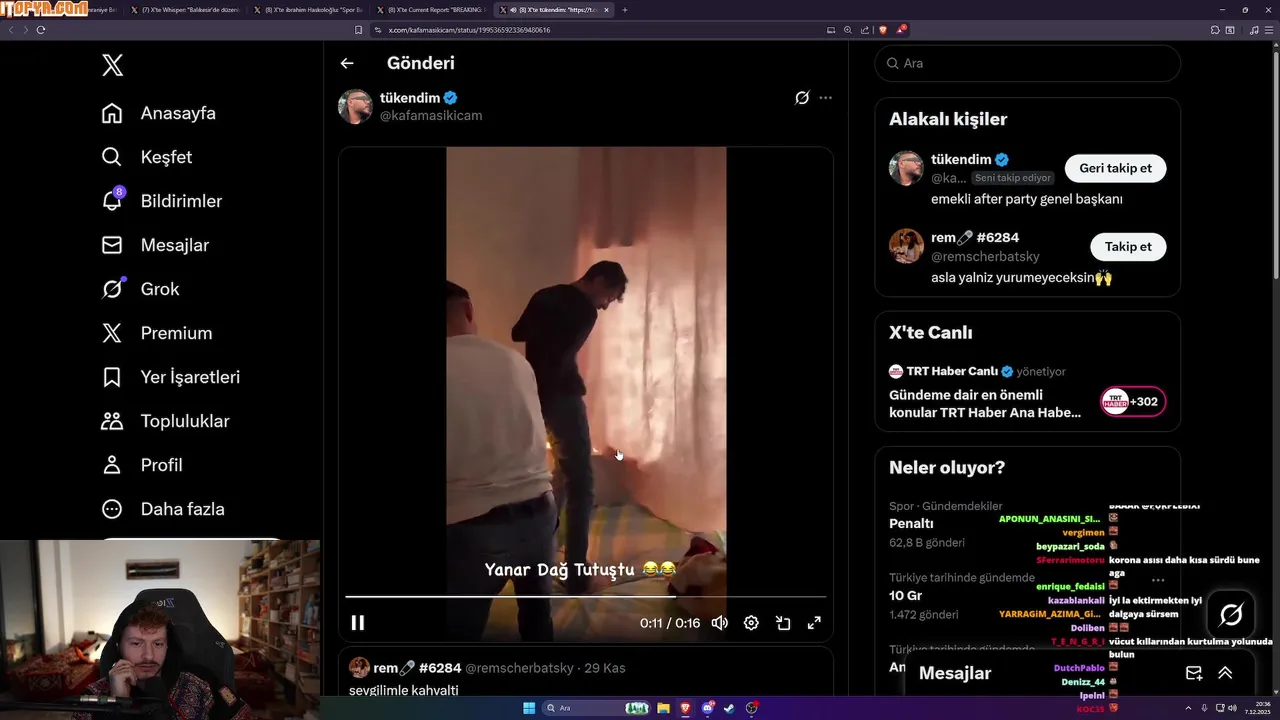Viewport: 1280px width, 720px height.
Task: Open new browser tab with plus button
Action: tap(625, 10)
